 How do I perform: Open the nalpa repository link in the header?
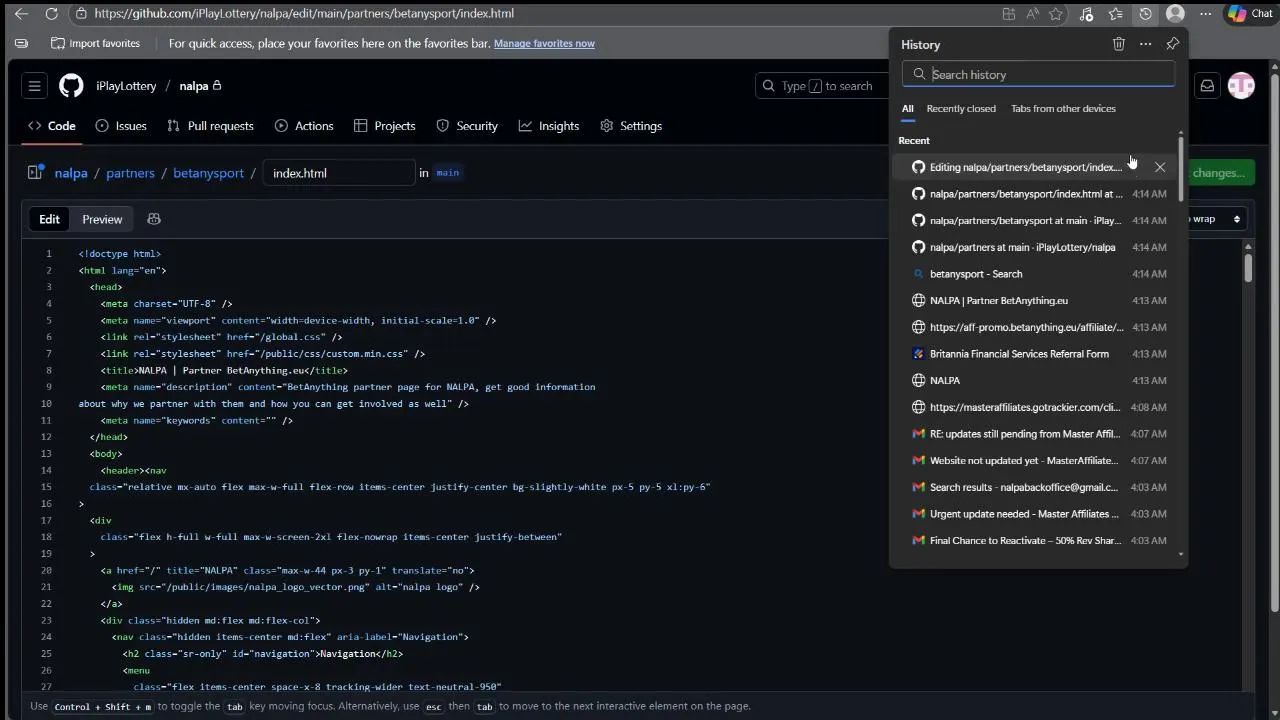tap(194, 86)
